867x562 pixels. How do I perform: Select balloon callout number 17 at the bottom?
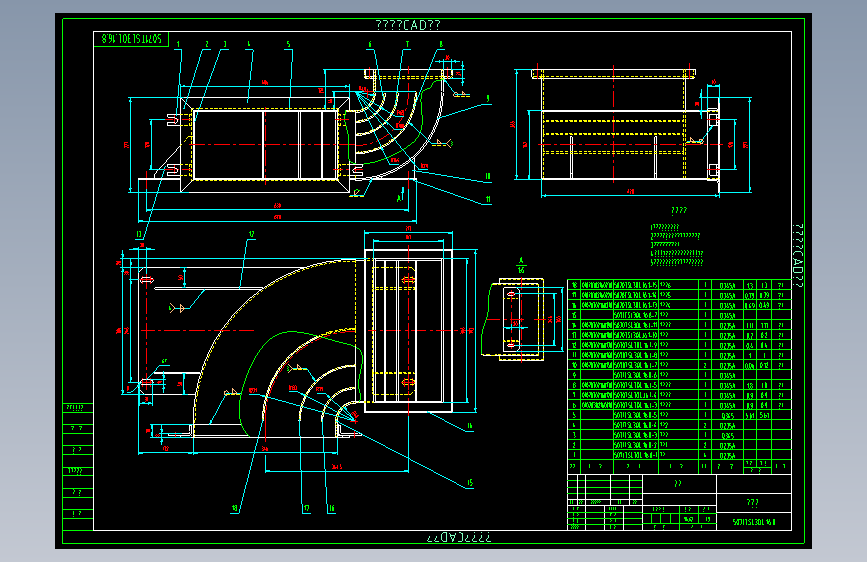pos(306,508)
